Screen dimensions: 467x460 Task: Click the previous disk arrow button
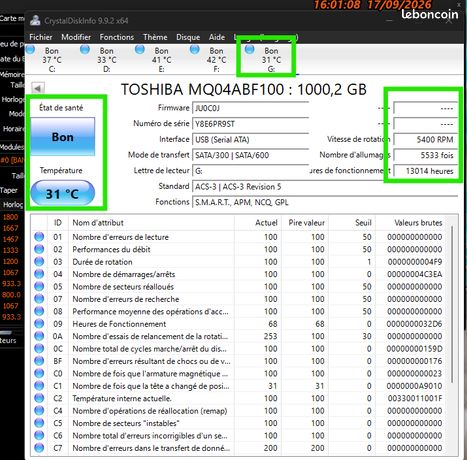38,88
